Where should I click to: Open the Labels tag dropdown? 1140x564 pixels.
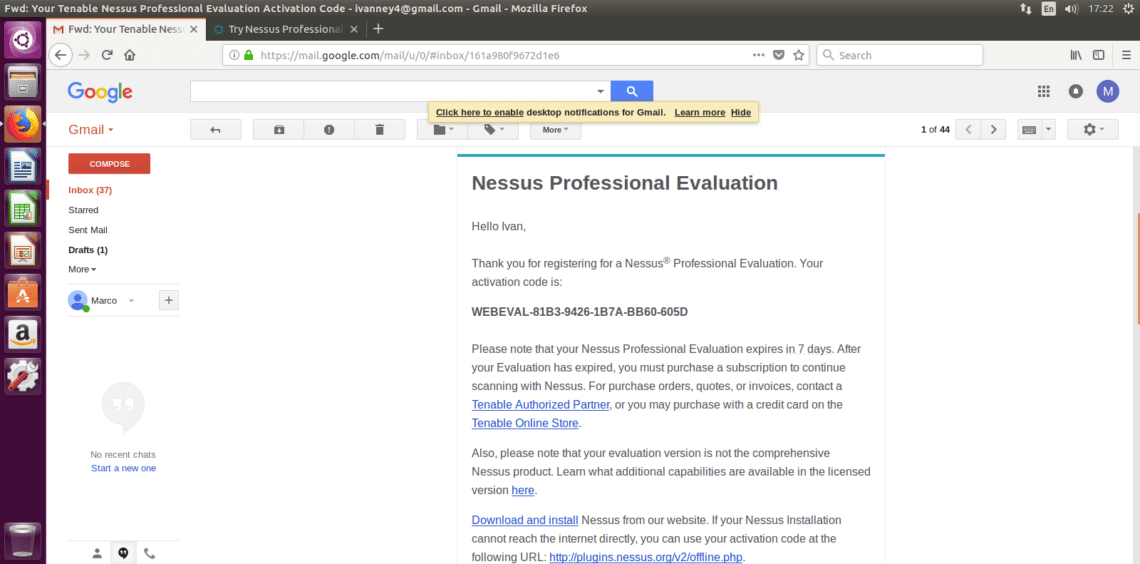493,129
